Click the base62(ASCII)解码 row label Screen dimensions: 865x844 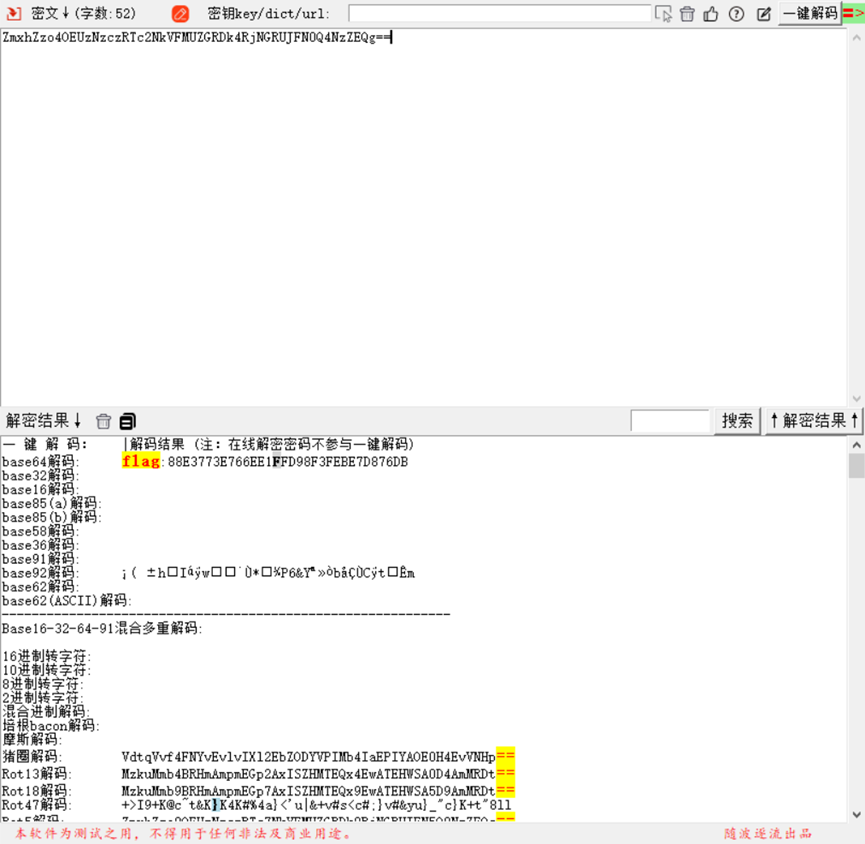(x=67, y=600)
